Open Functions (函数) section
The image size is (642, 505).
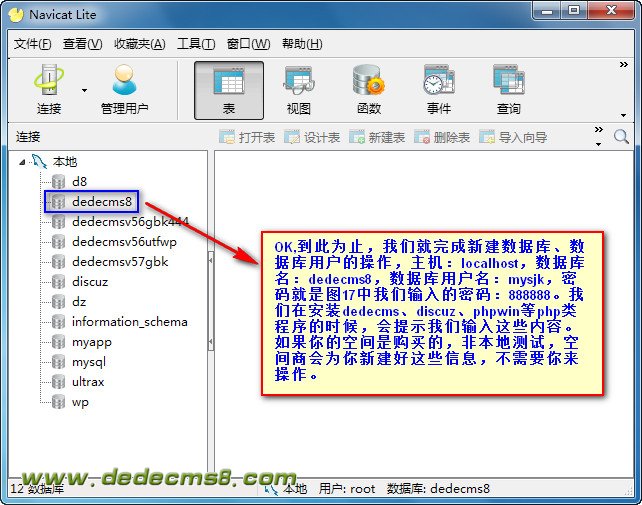click(368, 90)
